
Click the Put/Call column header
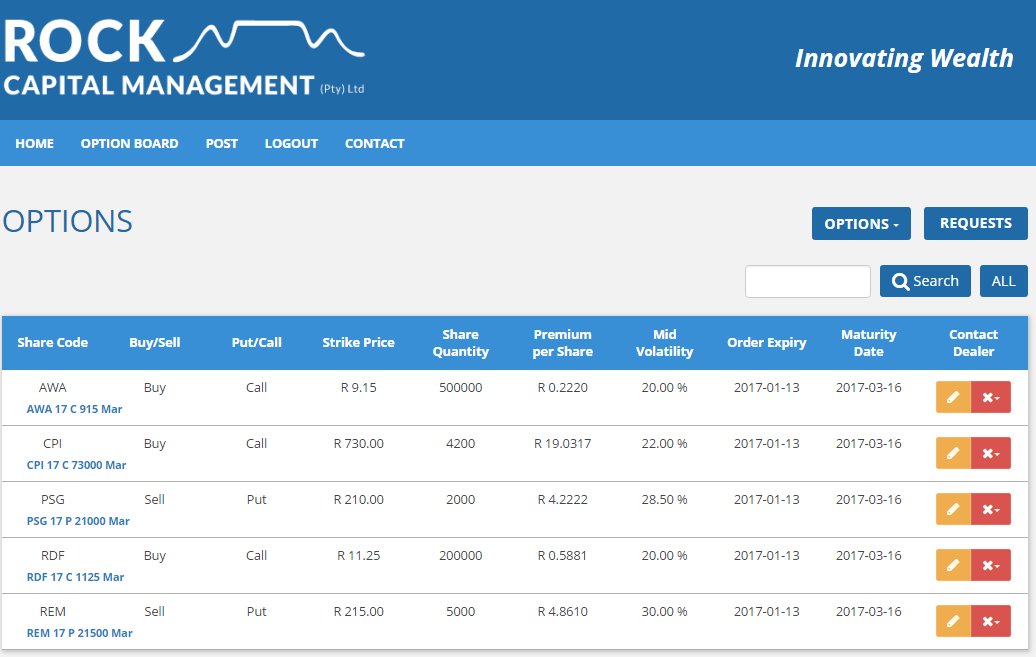(x=256, y=342)
